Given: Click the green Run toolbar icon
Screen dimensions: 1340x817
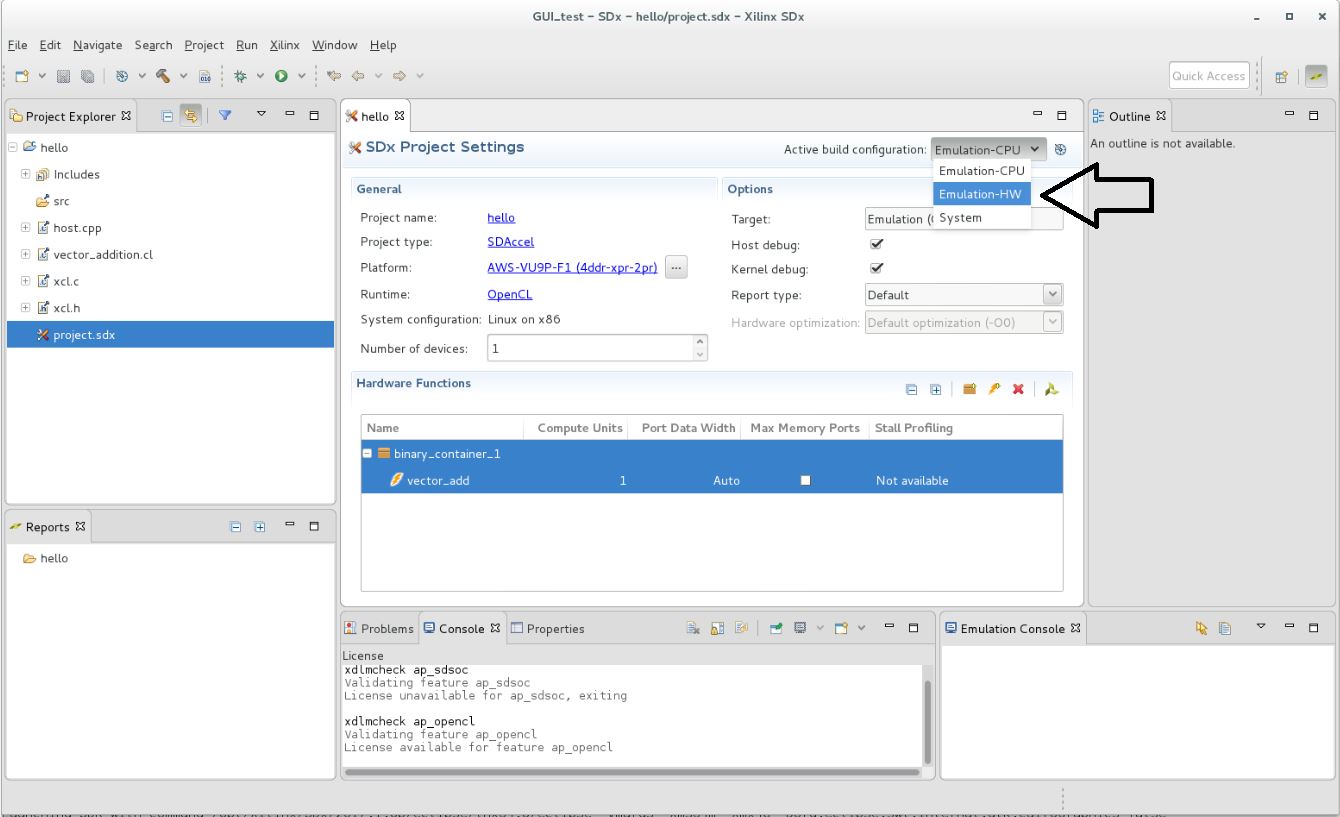Looking at the screenshot, I should pos(282,76).
